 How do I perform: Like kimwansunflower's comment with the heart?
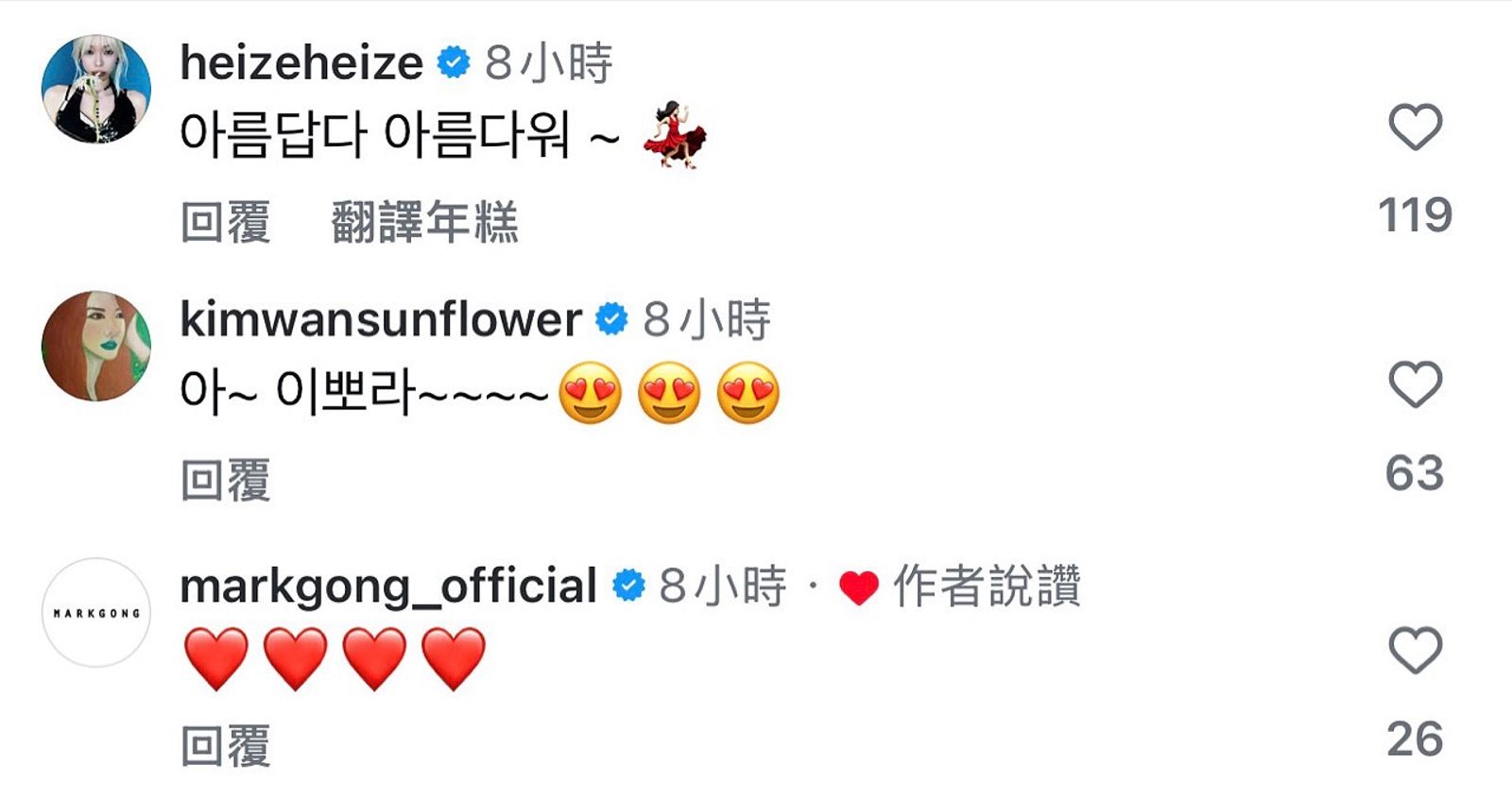click(x=1415, y=384)
